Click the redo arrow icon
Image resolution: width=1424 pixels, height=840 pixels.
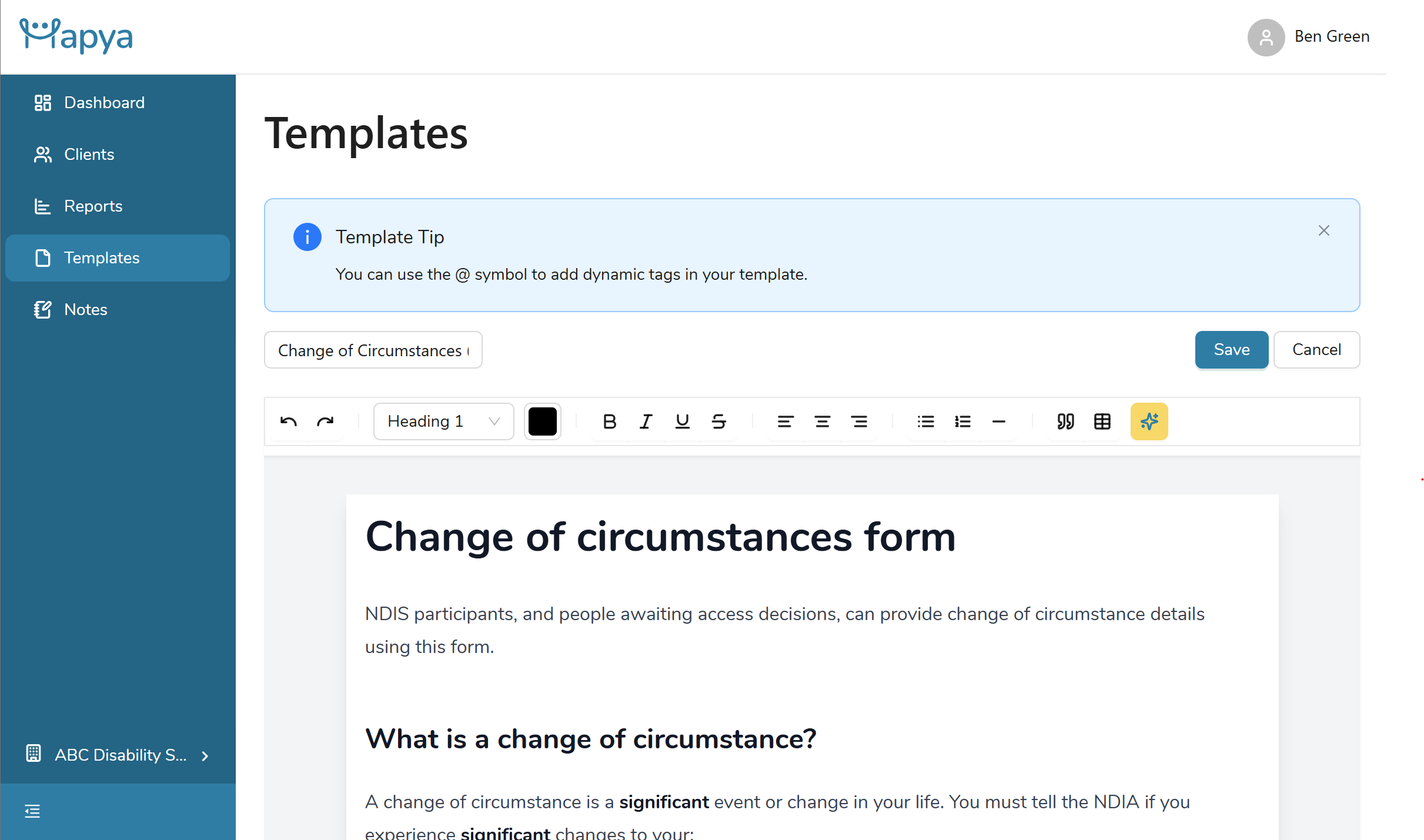pyautogui.click(x=325, y=421)
